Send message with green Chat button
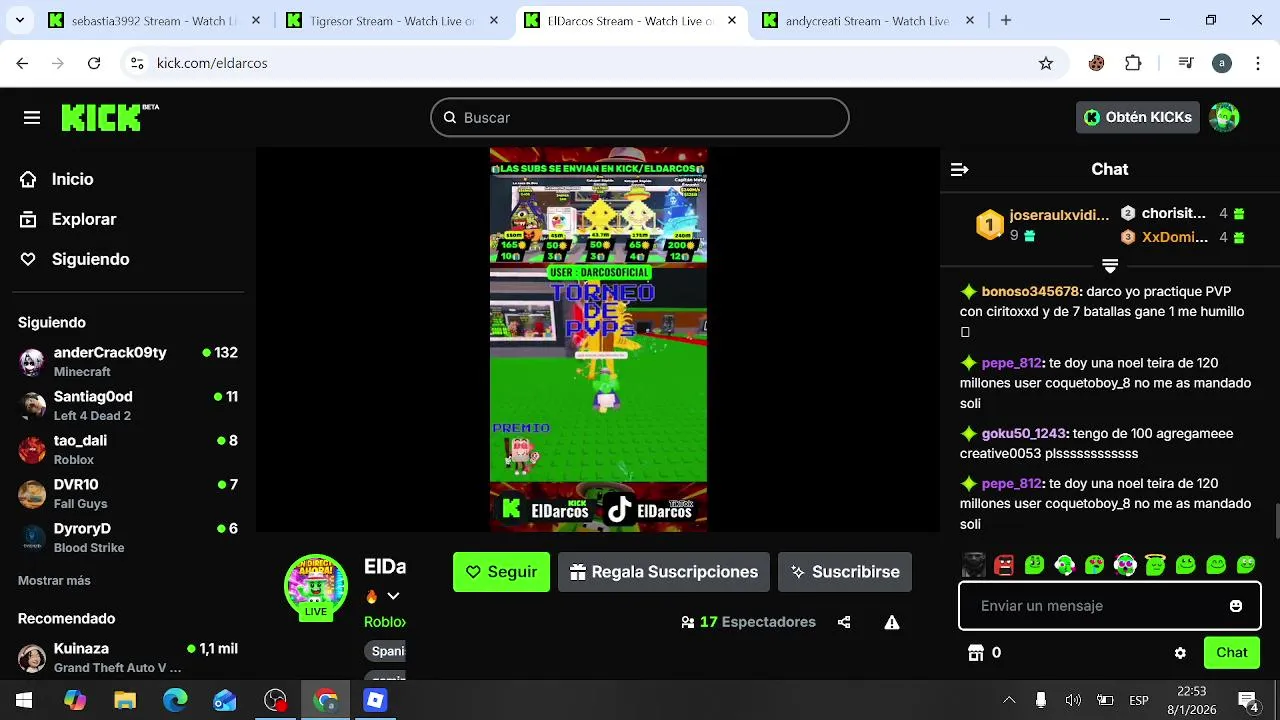The image size is (1280, 720). tap(1231, 653)
